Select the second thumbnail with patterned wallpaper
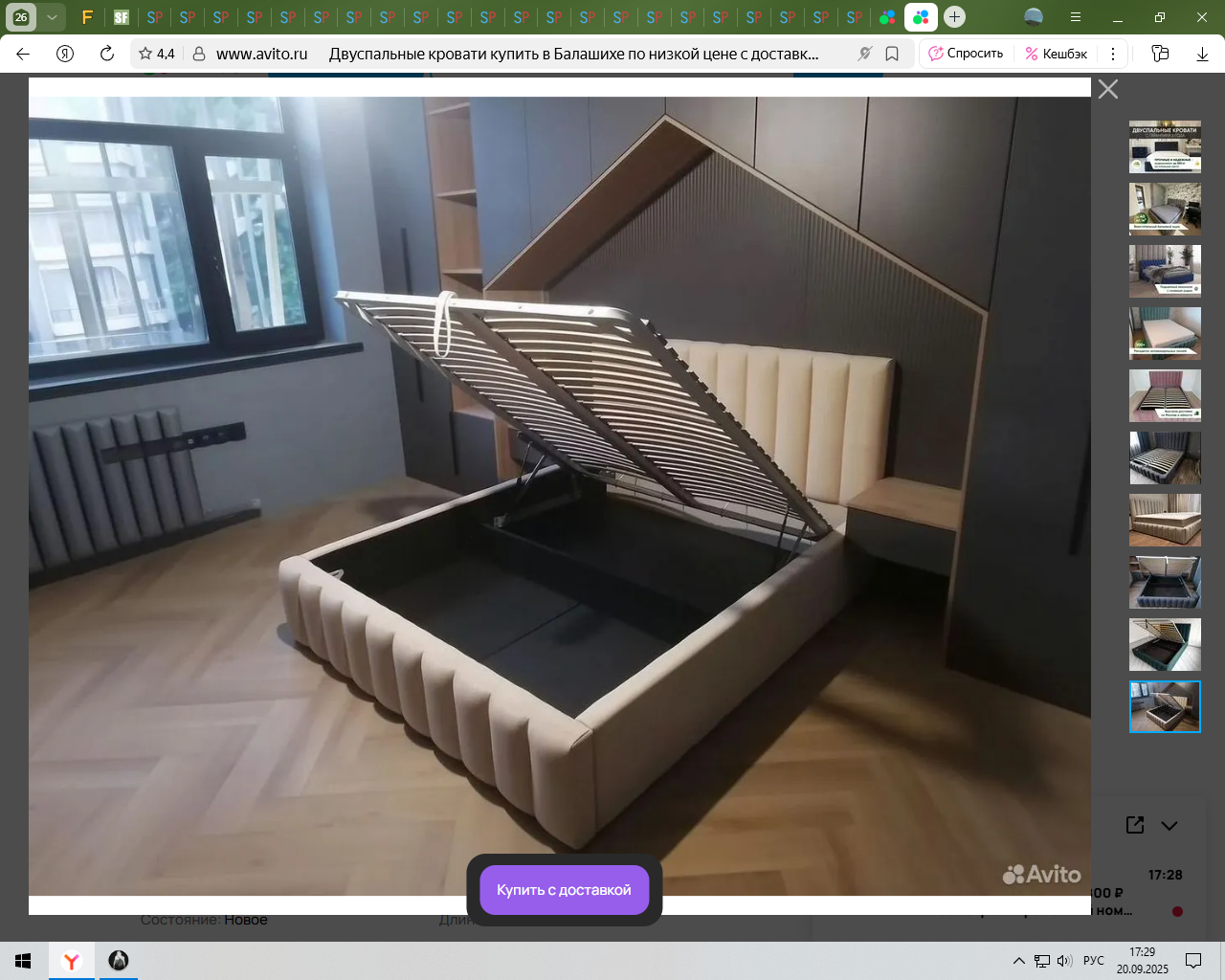The height and width of the screenshot is (980, 1225). coord(1165,209)
